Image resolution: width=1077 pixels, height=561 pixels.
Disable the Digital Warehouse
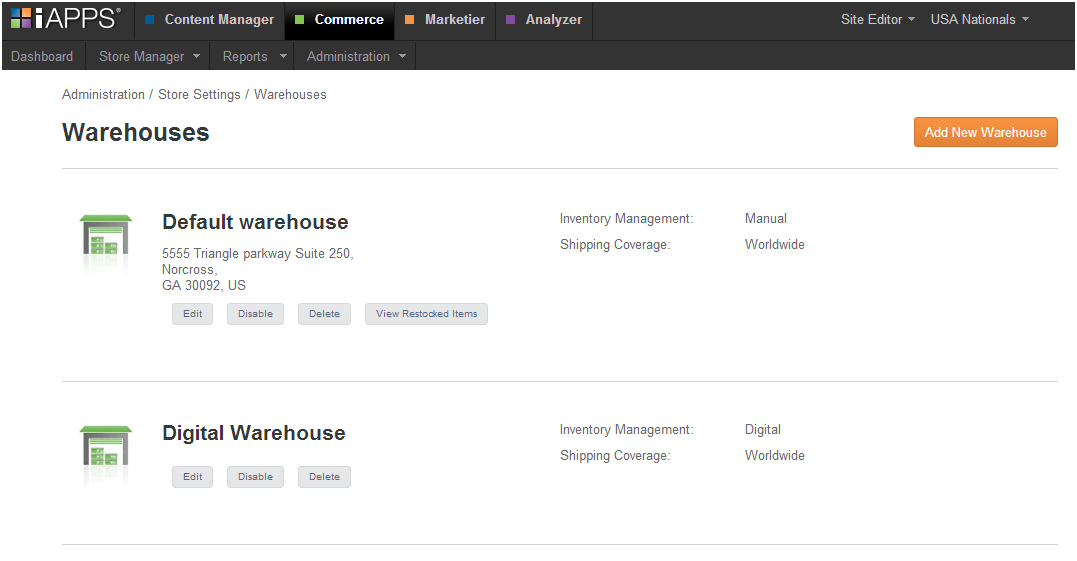click(x=255, y=477)
